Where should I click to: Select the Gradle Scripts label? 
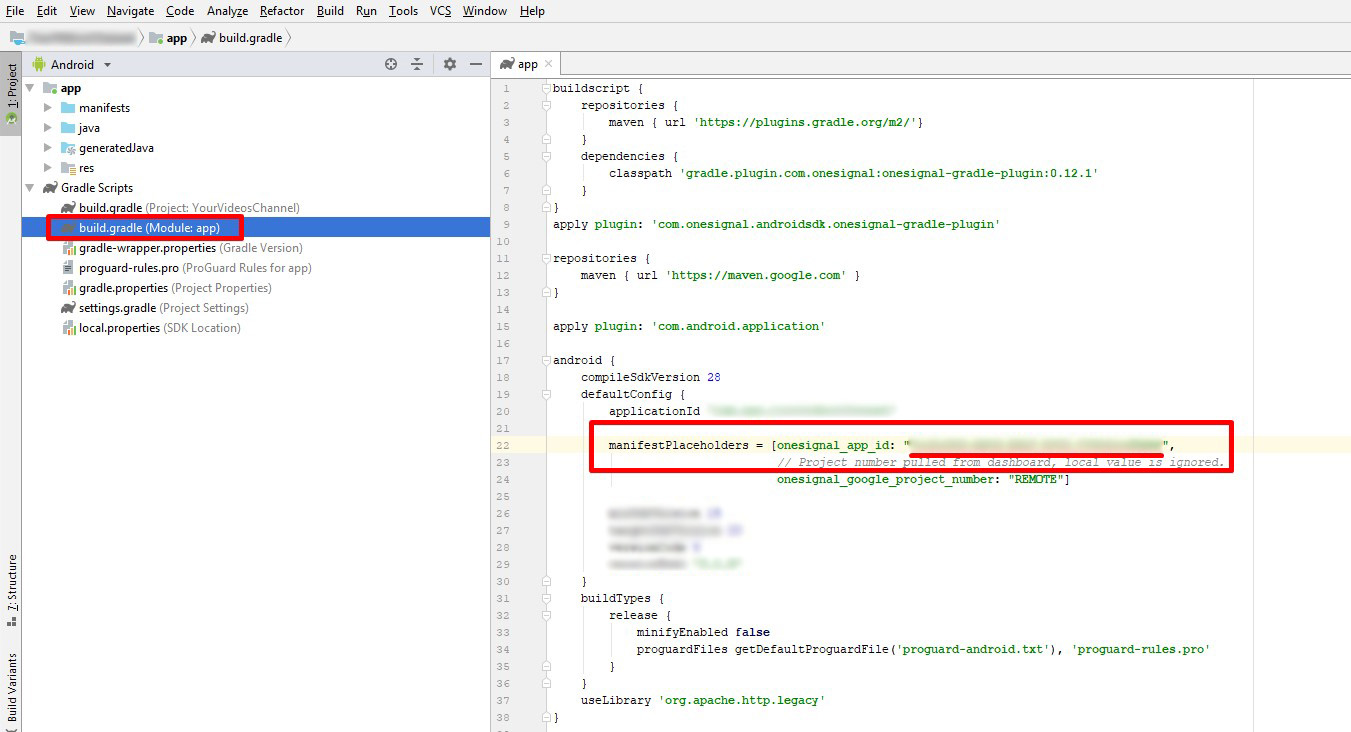97,187
